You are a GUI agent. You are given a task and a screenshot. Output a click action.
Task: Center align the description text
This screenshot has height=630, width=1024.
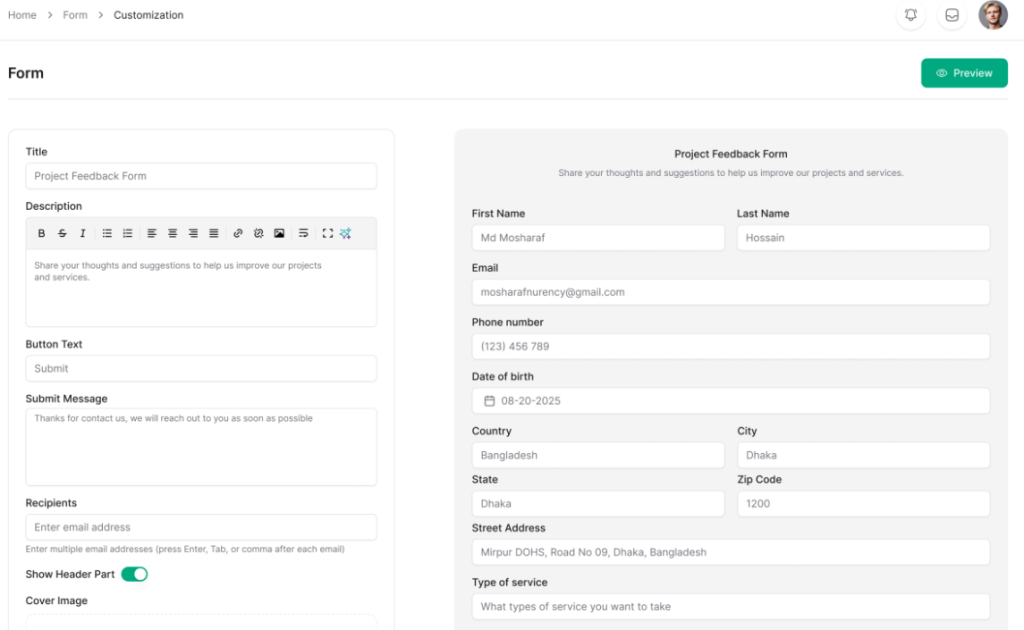(173, 233)
